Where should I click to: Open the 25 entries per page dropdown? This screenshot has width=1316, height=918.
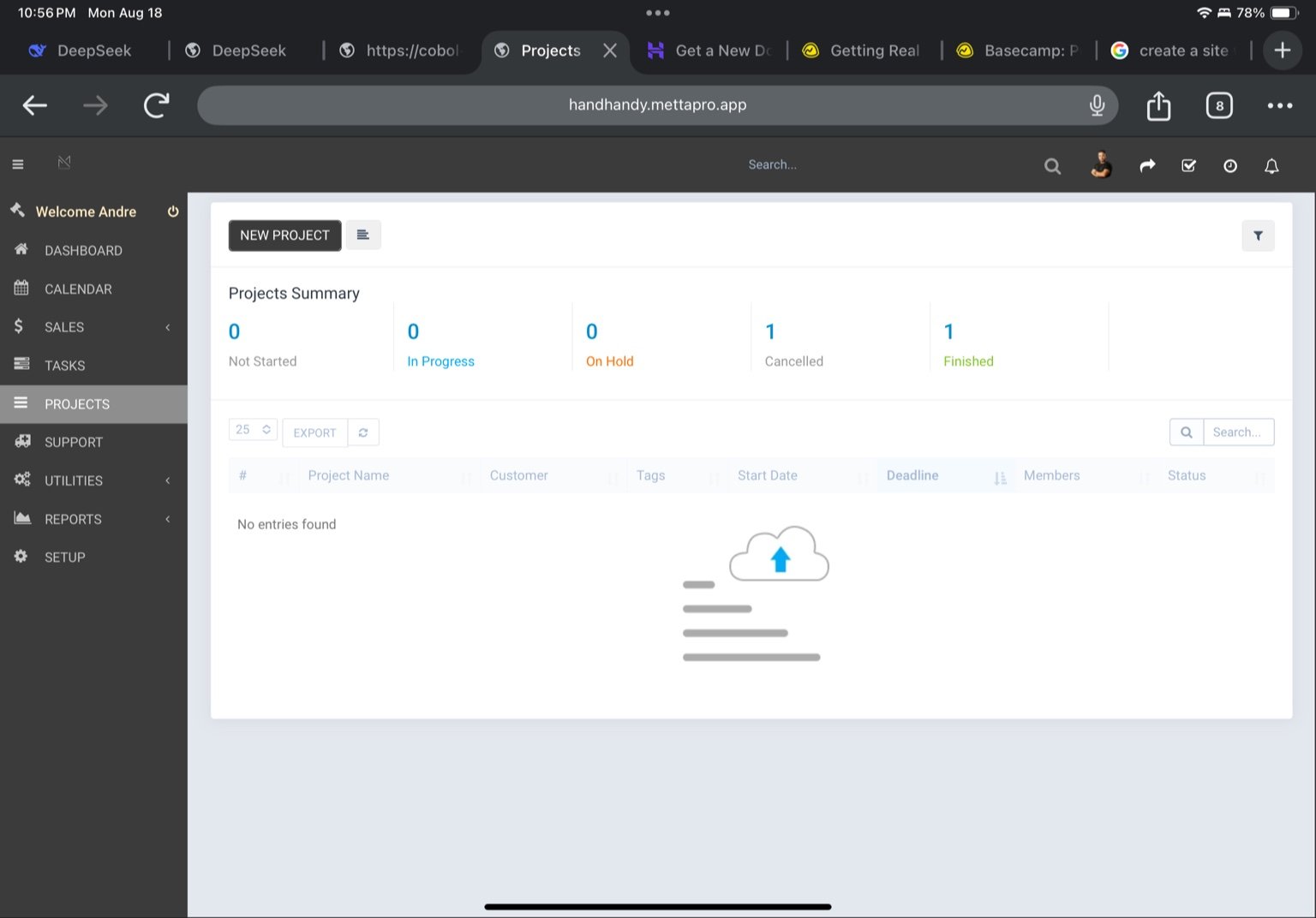tap(253, 430)
